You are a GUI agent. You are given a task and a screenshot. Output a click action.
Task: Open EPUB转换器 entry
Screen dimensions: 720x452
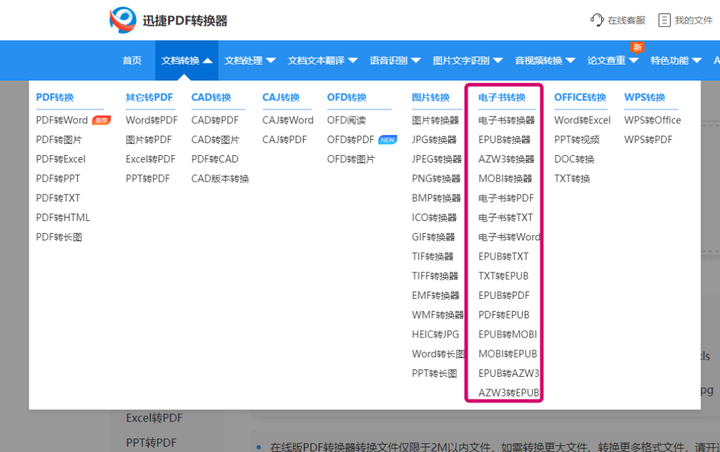point(504,140)
